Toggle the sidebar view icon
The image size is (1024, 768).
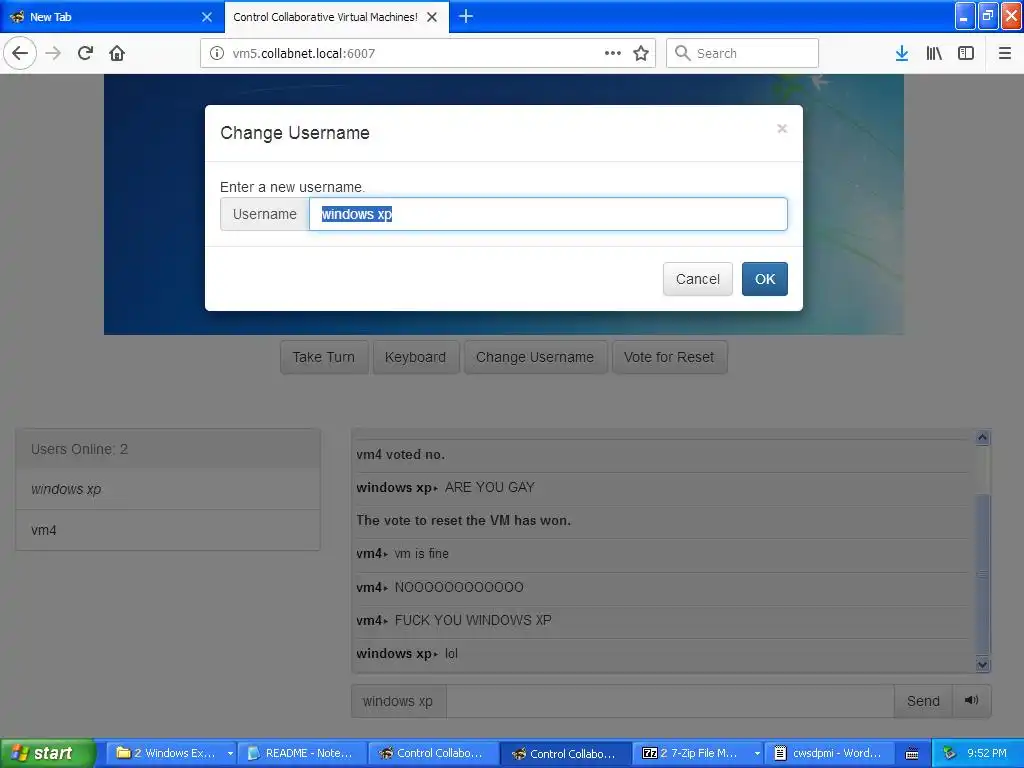click(966, 53)
